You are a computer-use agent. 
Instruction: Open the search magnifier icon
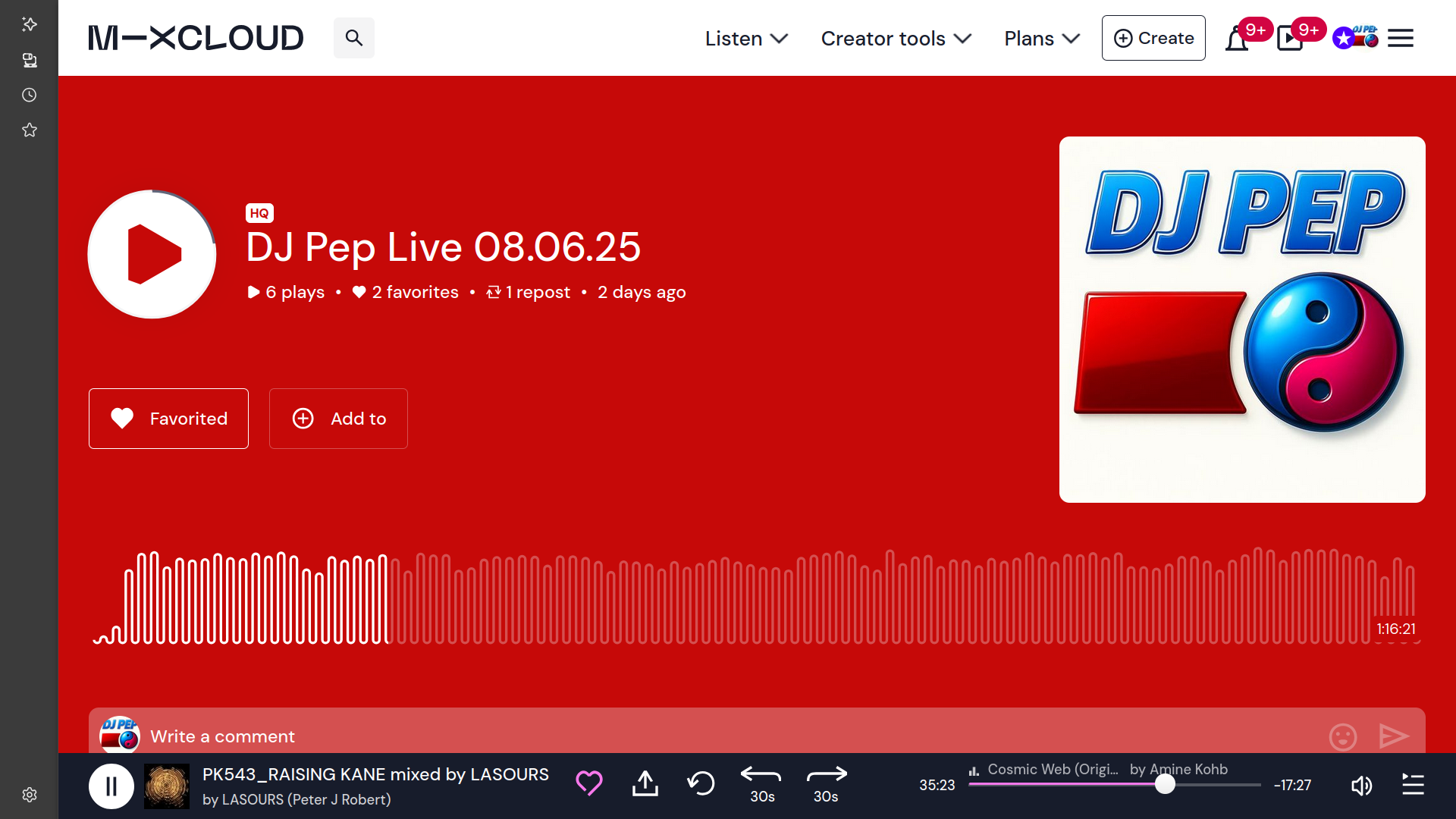(353, 37)
